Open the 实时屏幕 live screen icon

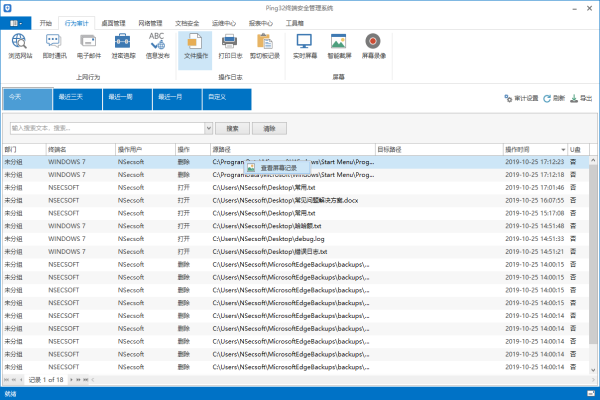pyautogui.click(x=305, y=46)
